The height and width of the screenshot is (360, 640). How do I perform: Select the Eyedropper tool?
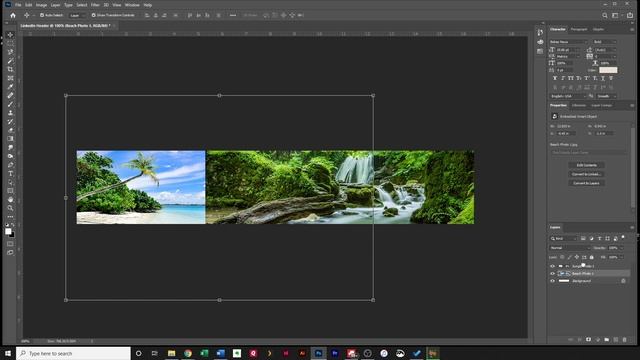[x=11, y=87]
